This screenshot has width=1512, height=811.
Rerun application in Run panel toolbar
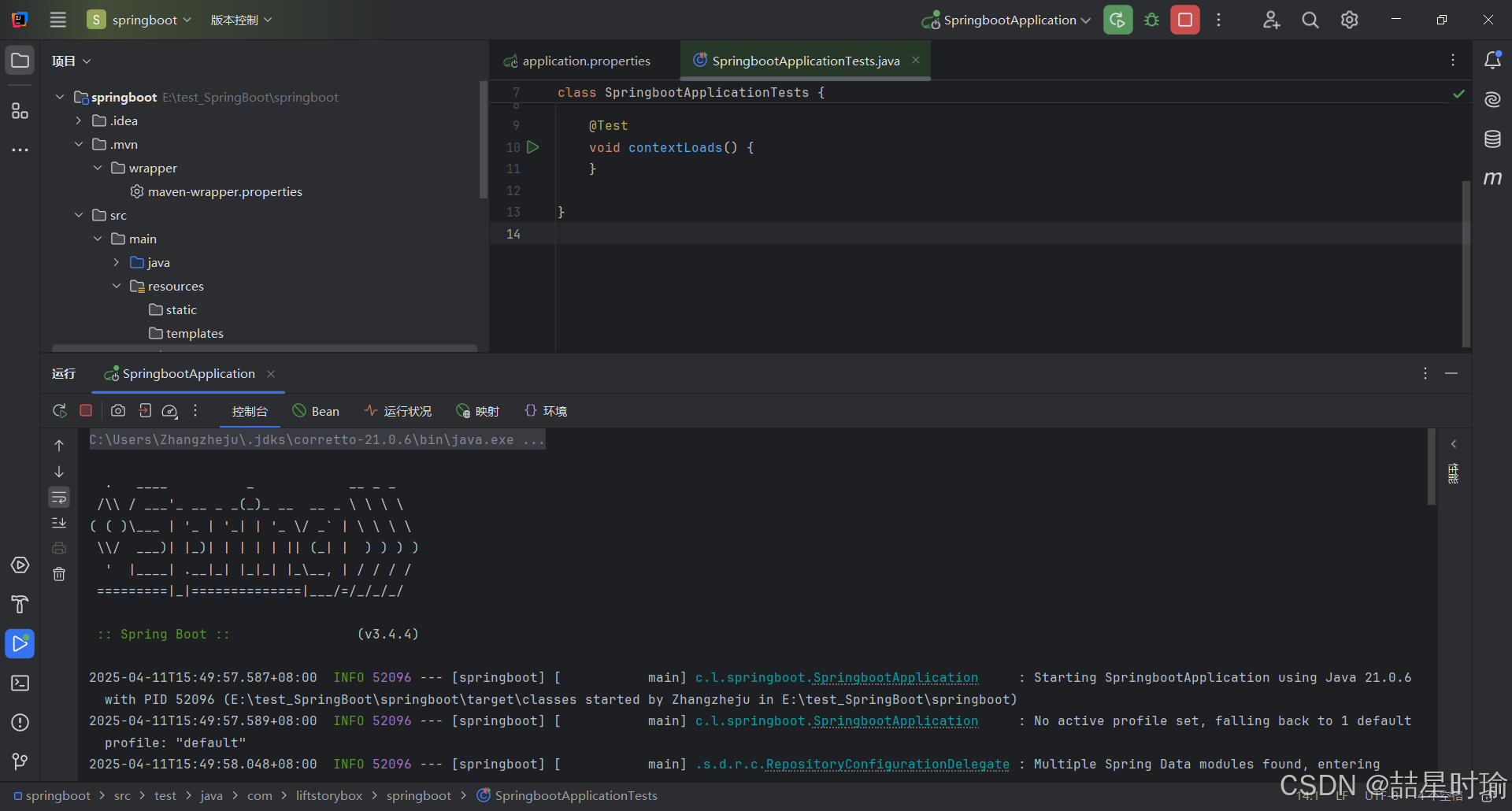tap(60, 411)
